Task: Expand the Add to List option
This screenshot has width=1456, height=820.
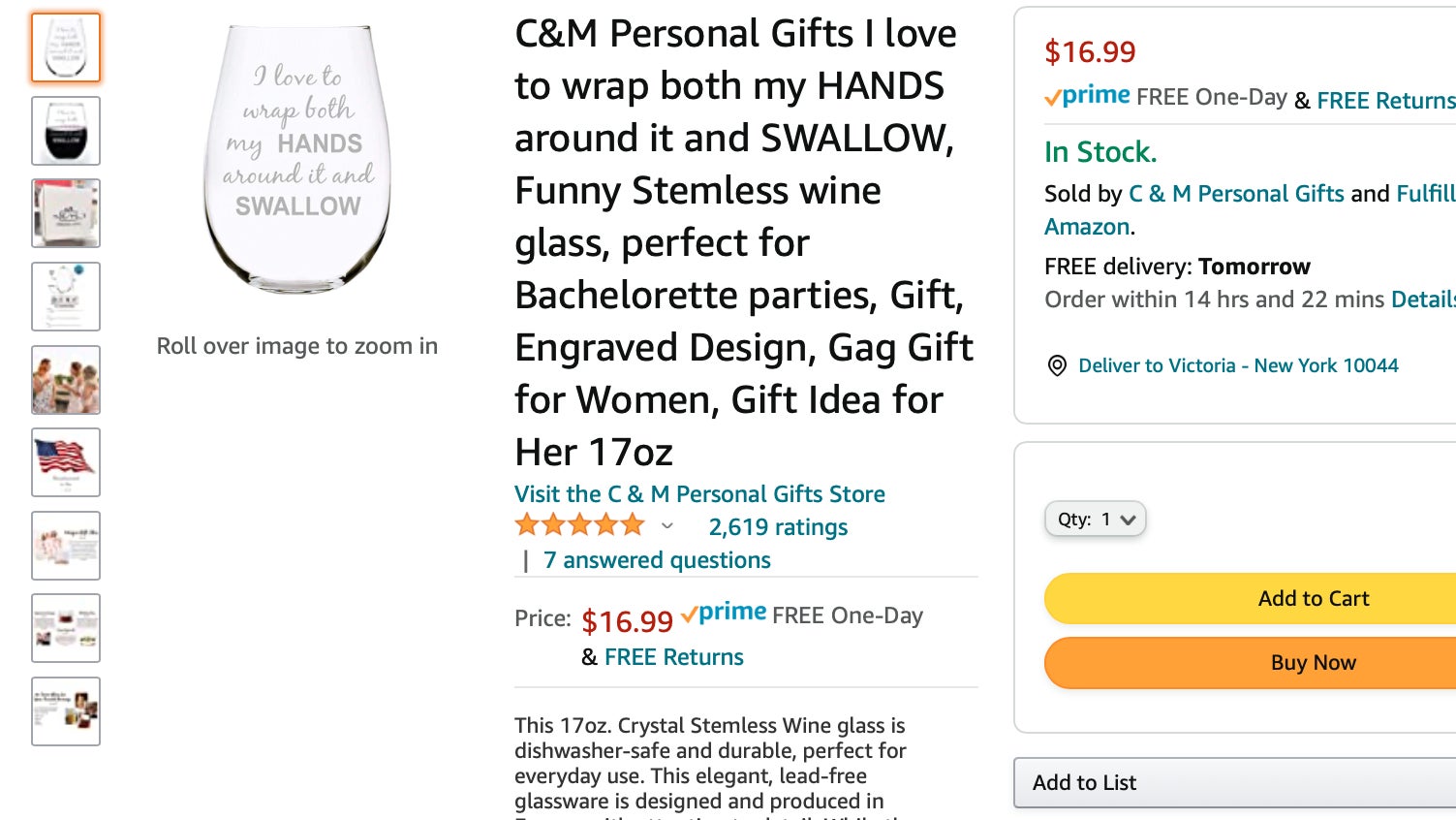Action: [1084, 782]
